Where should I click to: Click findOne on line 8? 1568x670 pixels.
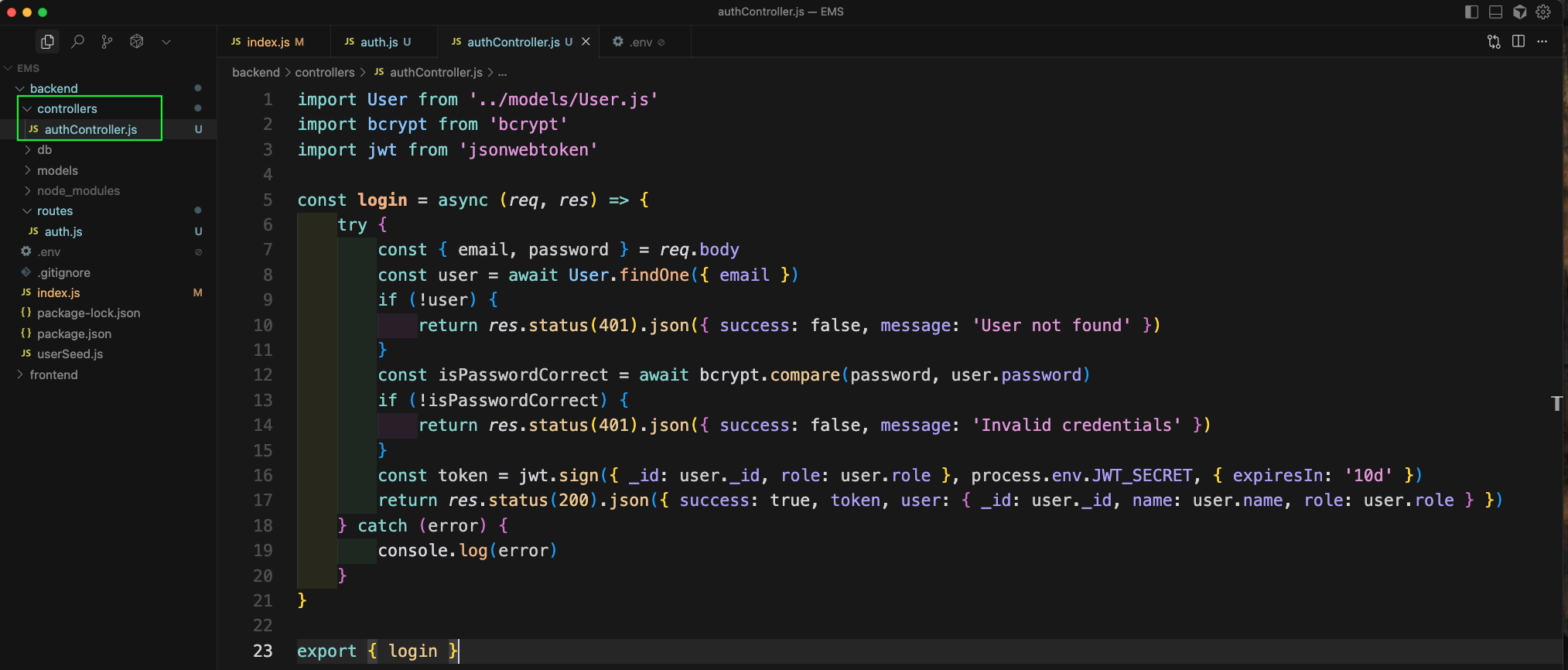click(x=654, y=275)
